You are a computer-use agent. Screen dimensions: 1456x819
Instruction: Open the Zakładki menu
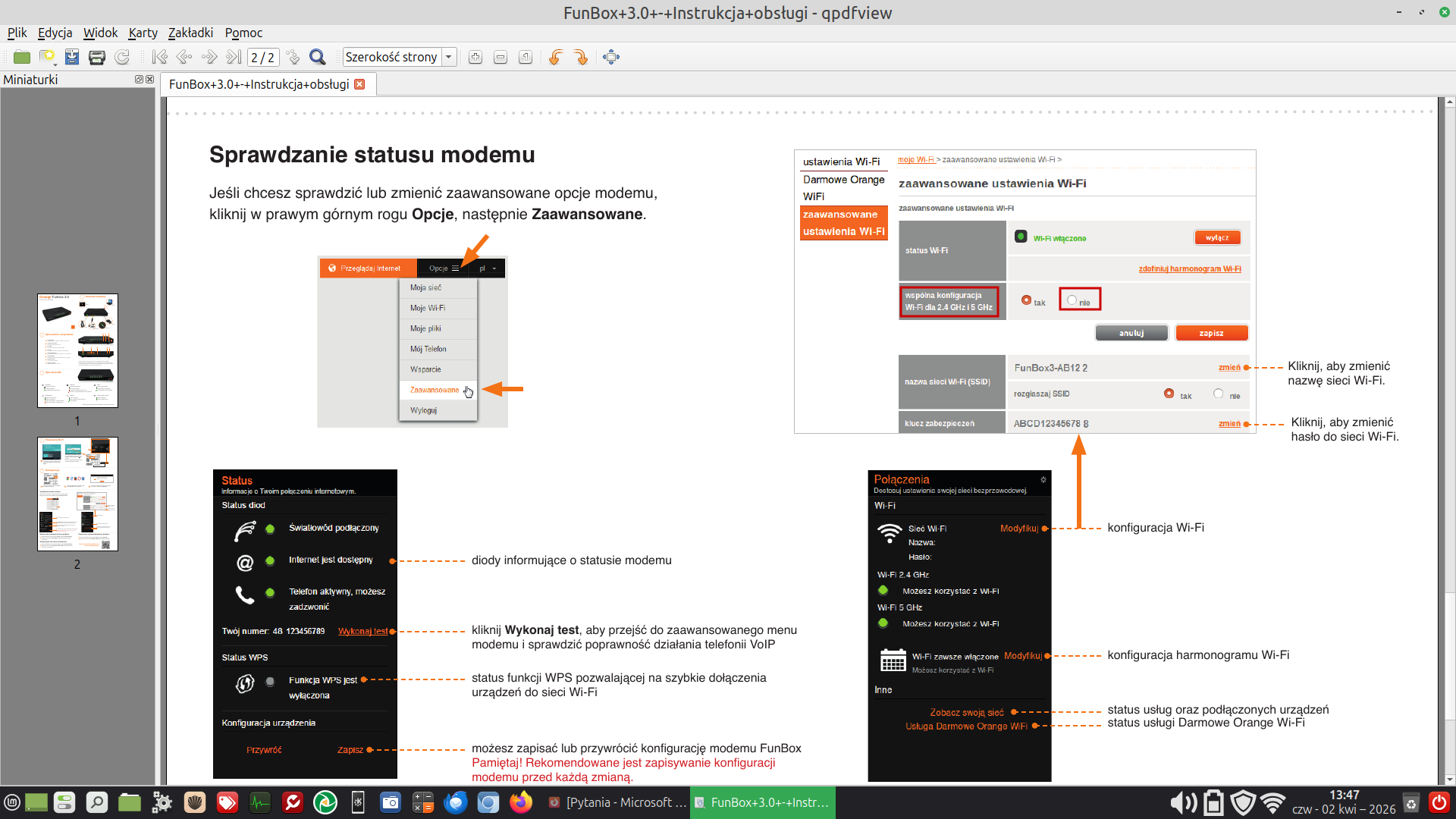tap(190, 33)
